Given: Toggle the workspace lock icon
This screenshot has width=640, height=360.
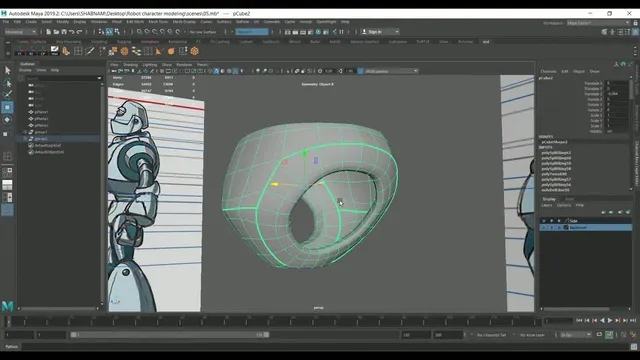Looking at the screenshot, I should (x=635, y=23).
